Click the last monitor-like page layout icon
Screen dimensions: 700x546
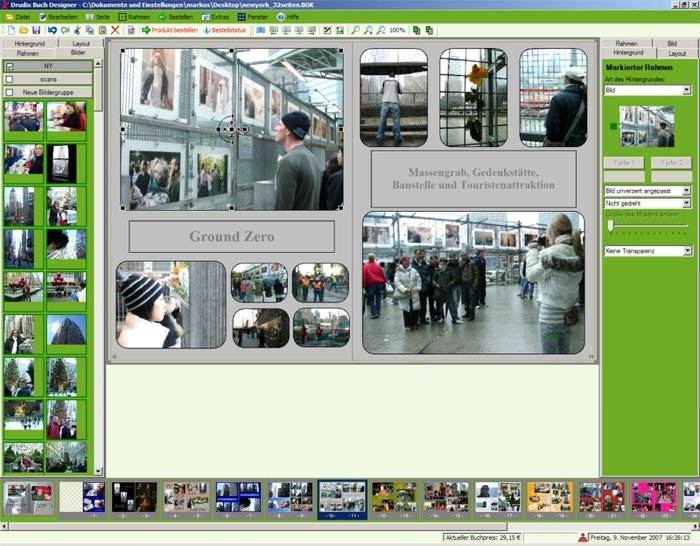[x=312, y=30]
